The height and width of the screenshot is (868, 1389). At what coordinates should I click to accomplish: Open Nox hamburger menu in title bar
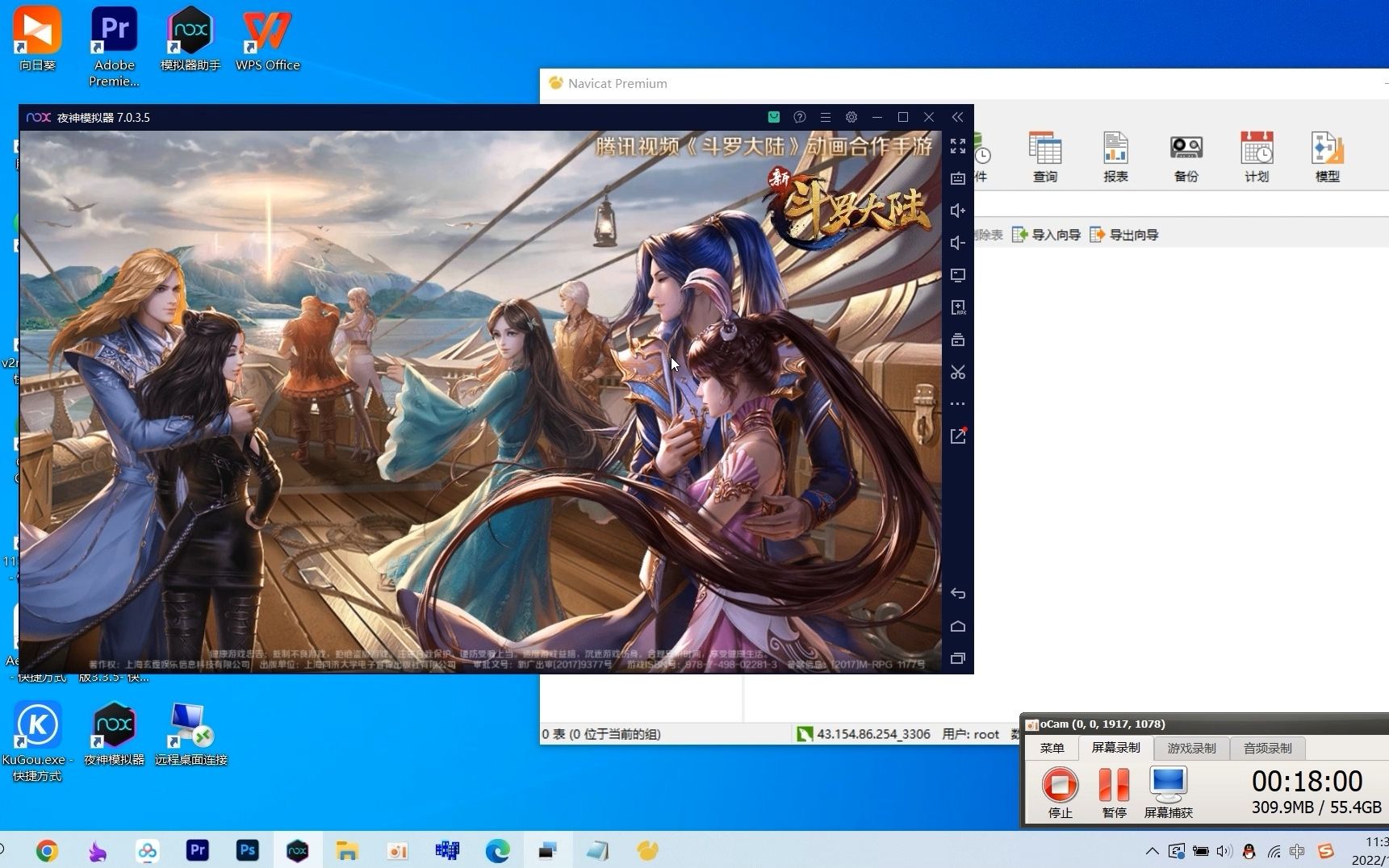point(826,117)
